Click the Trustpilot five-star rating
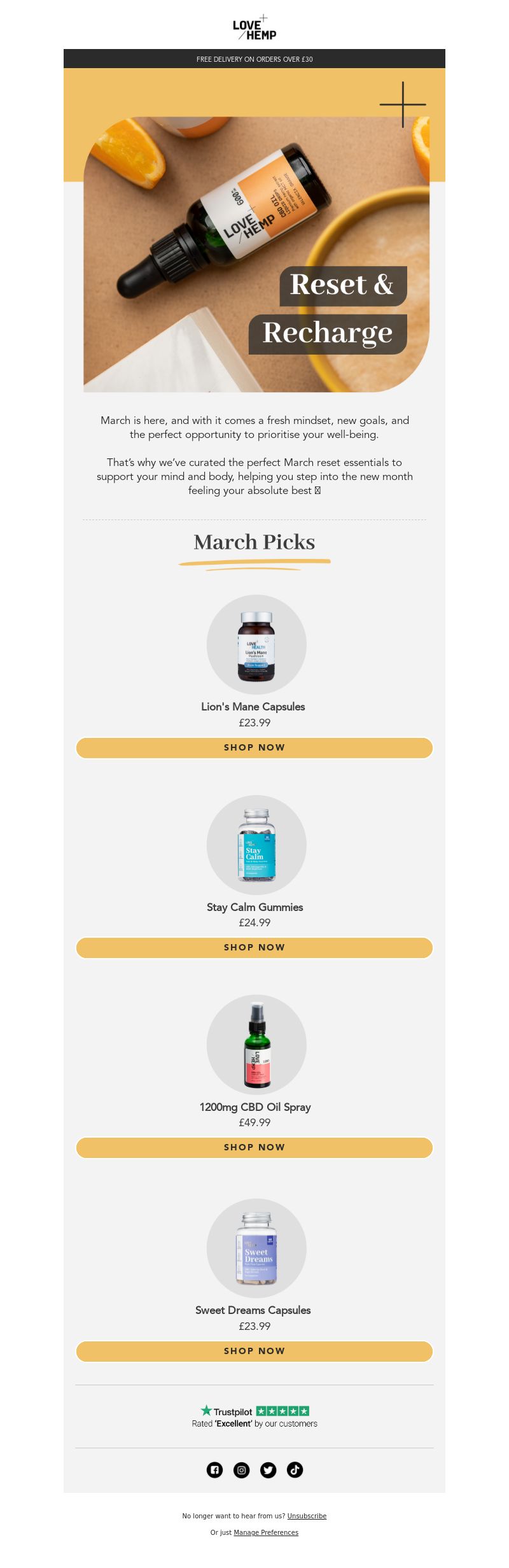Viewport: 509px width, 1568px height. point(282,1411)
